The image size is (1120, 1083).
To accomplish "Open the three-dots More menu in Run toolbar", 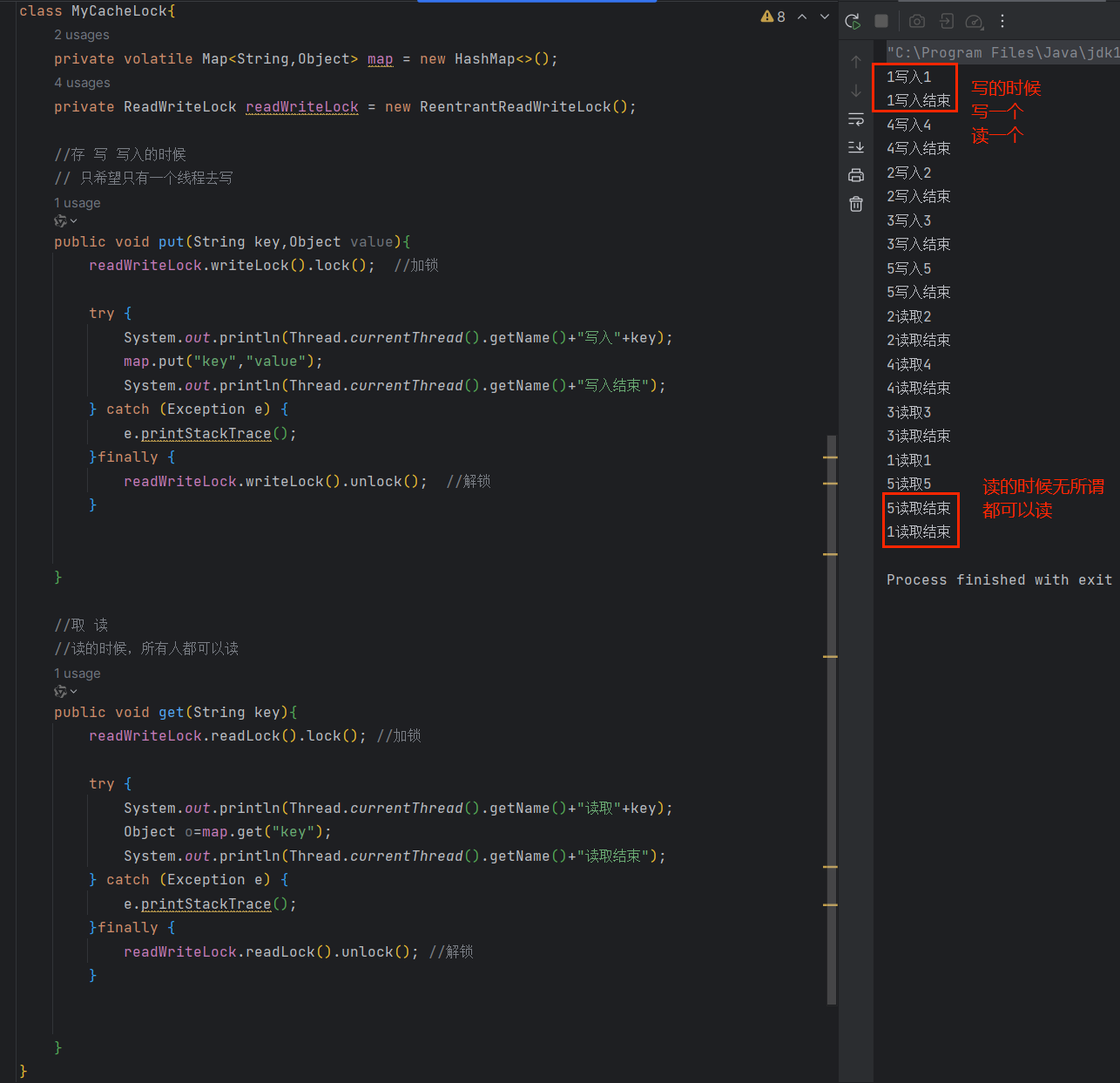I will (x=1002, y=21).
